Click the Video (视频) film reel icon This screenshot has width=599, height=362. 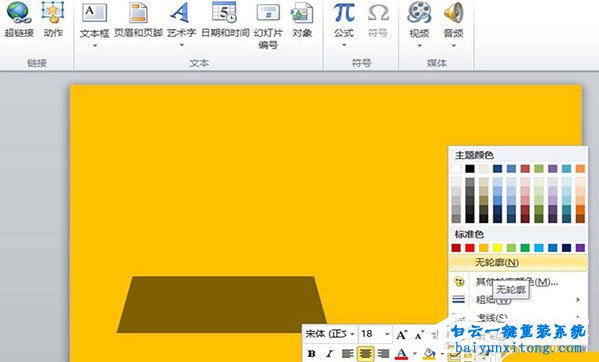[419, 12]
